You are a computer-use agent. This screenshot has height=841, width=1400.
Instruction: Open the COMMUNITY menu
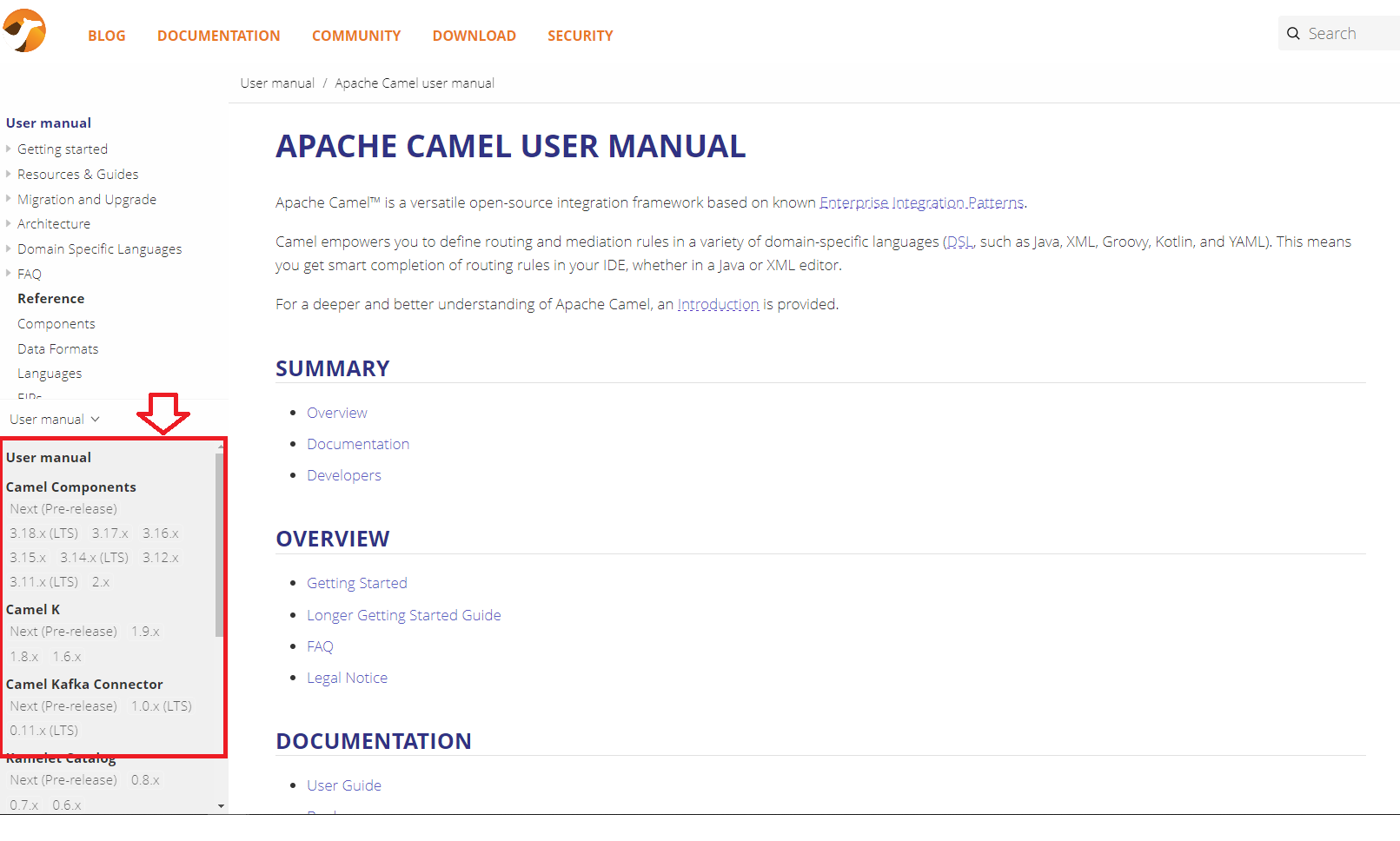pyautogui.click(x=356, y=36)
